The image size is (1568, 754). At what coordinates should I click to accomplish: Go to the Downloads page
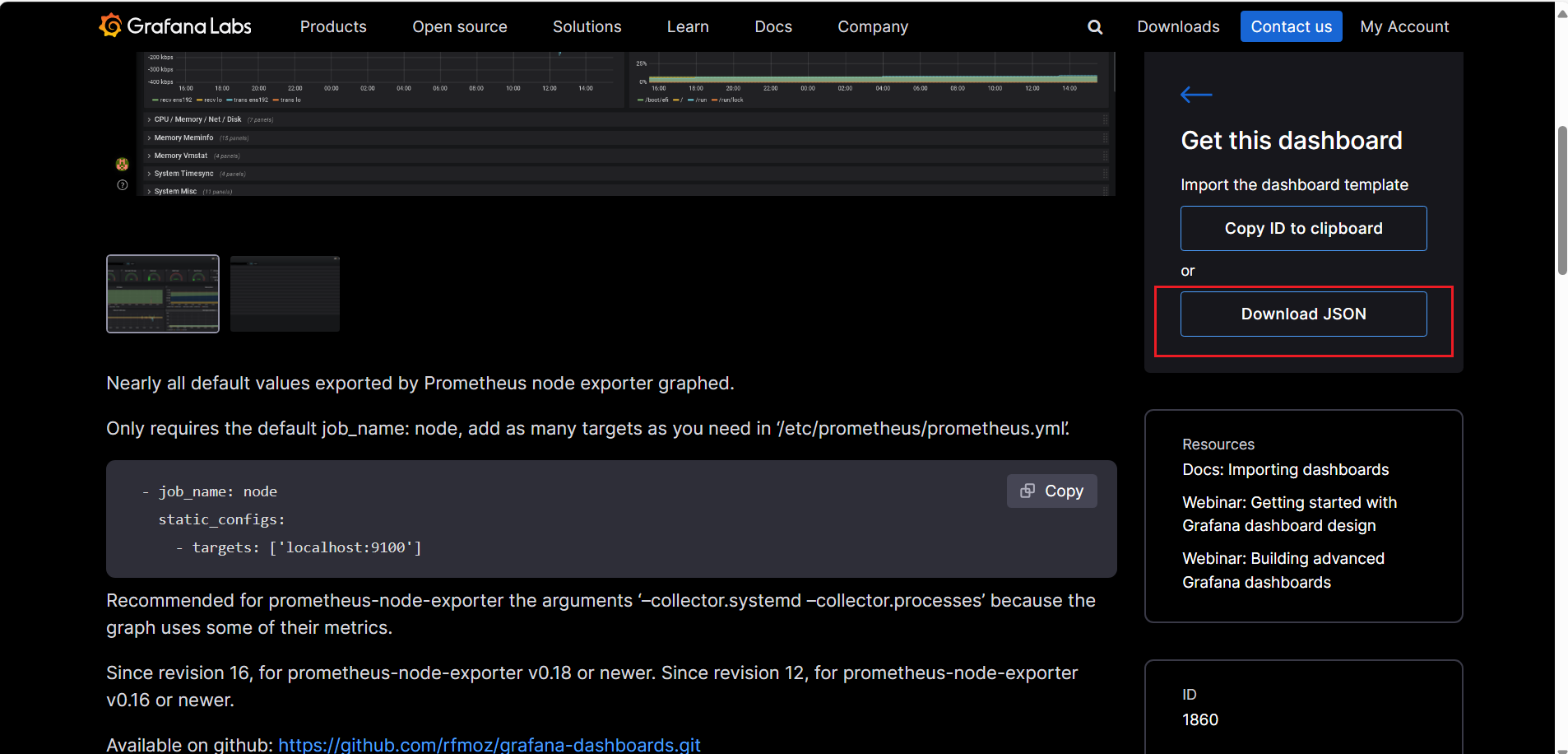point(1178,26)
